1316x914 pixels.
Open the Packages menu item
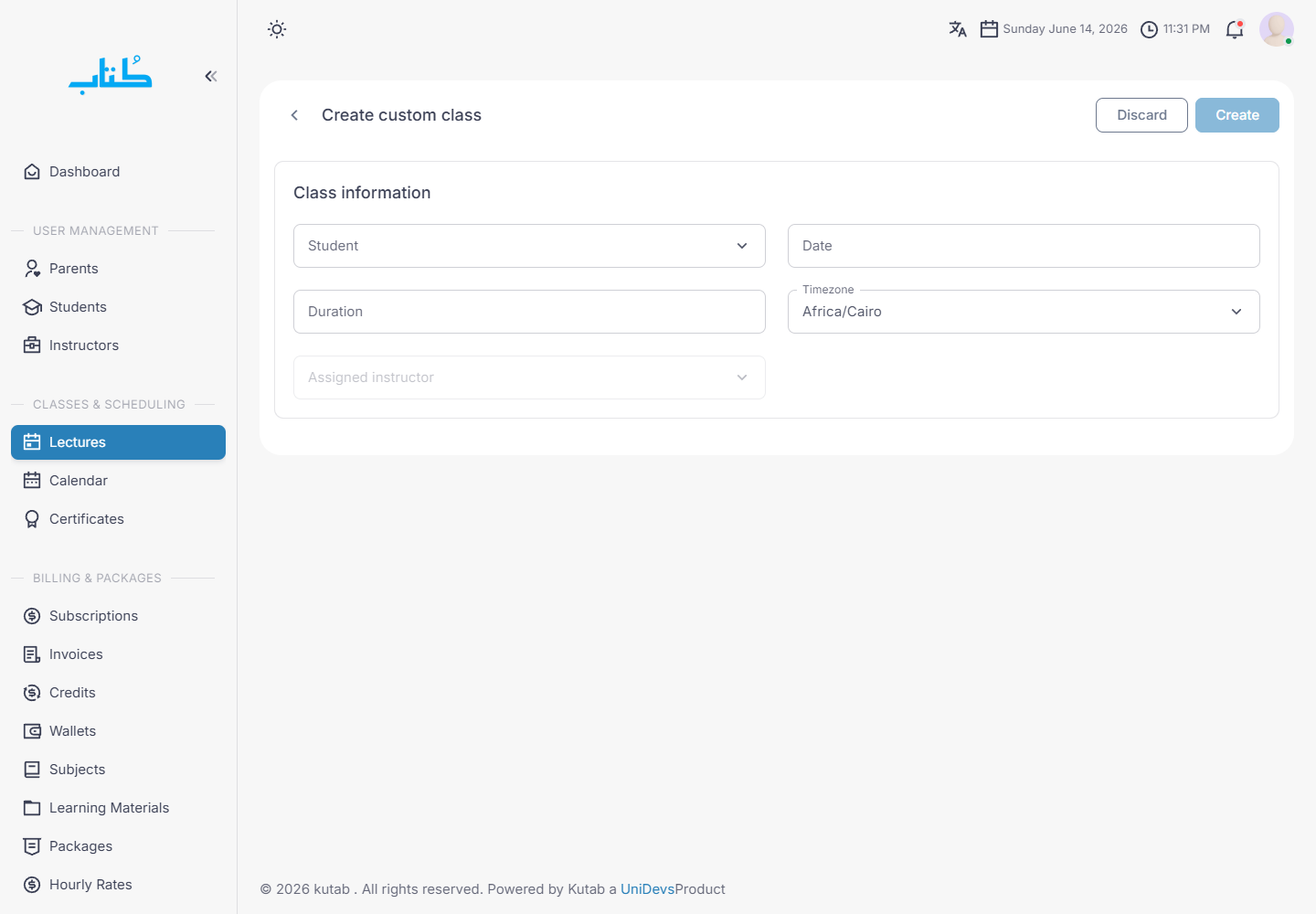pyautogui.click(x=118, y=846)
